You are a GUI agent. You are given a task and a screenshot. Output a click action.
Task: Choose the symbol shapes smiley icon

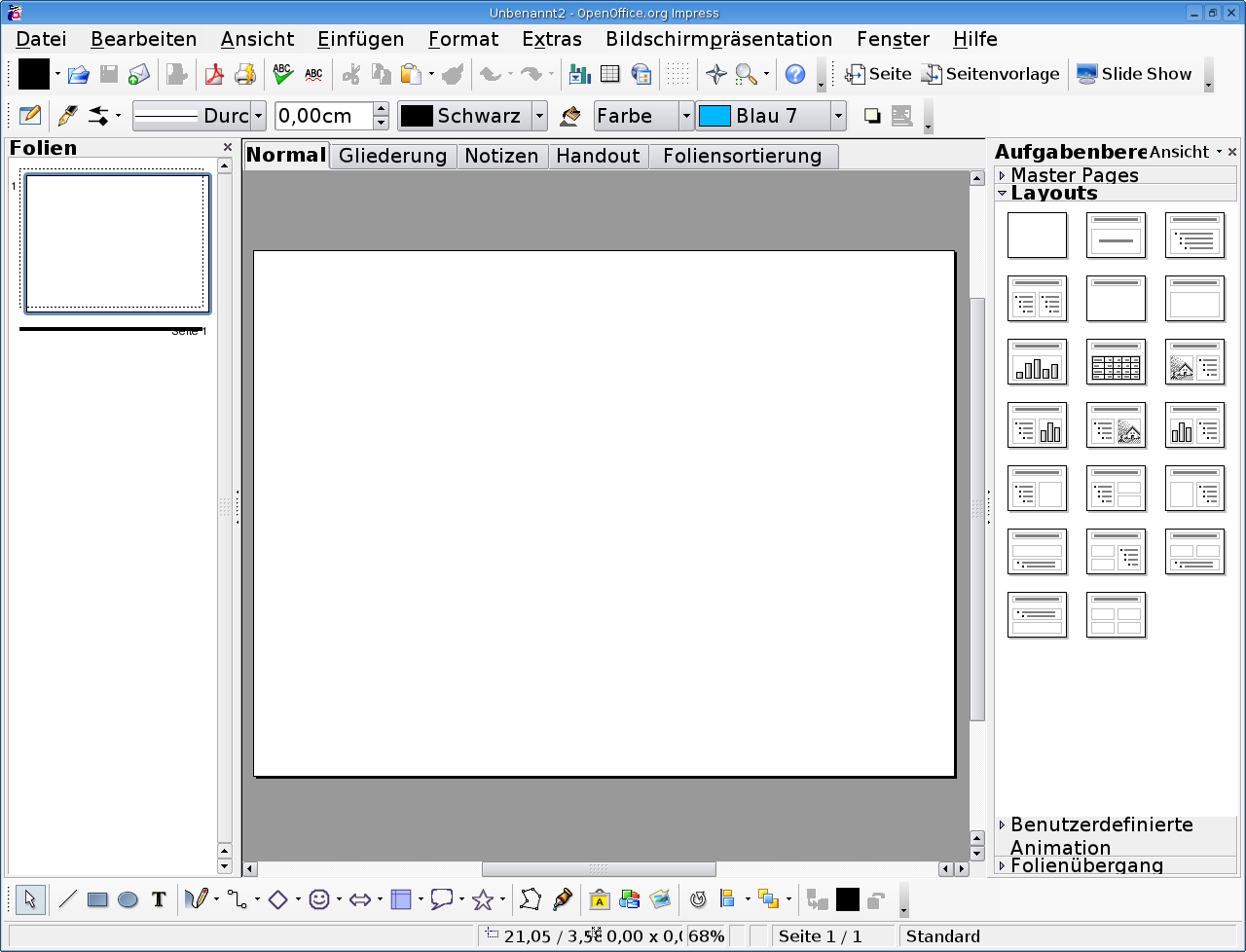pyautogui.click(x=318, y=900)
